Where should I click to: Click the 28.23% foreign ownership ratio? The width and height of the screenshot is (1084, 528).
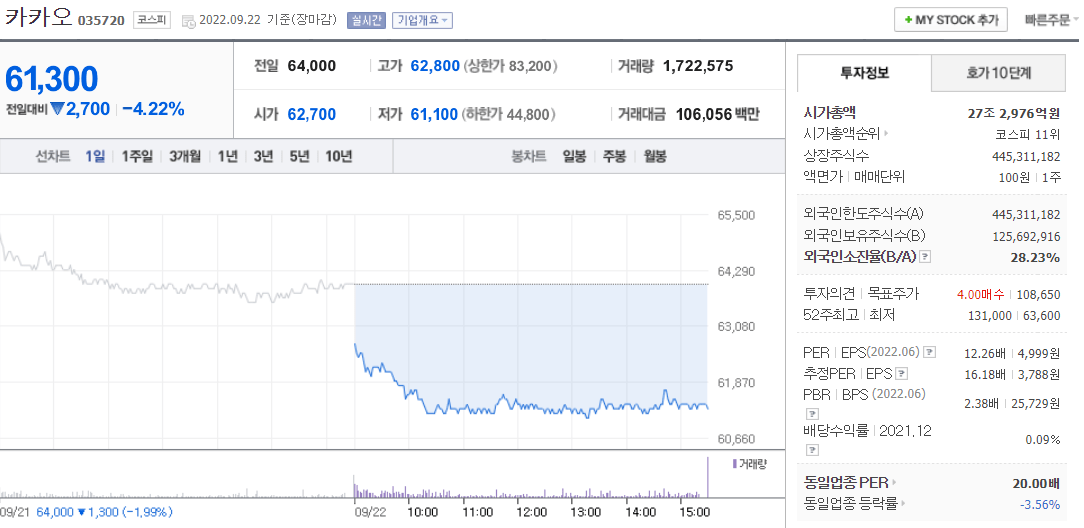pyautogui.click(x=1038, y=258)
